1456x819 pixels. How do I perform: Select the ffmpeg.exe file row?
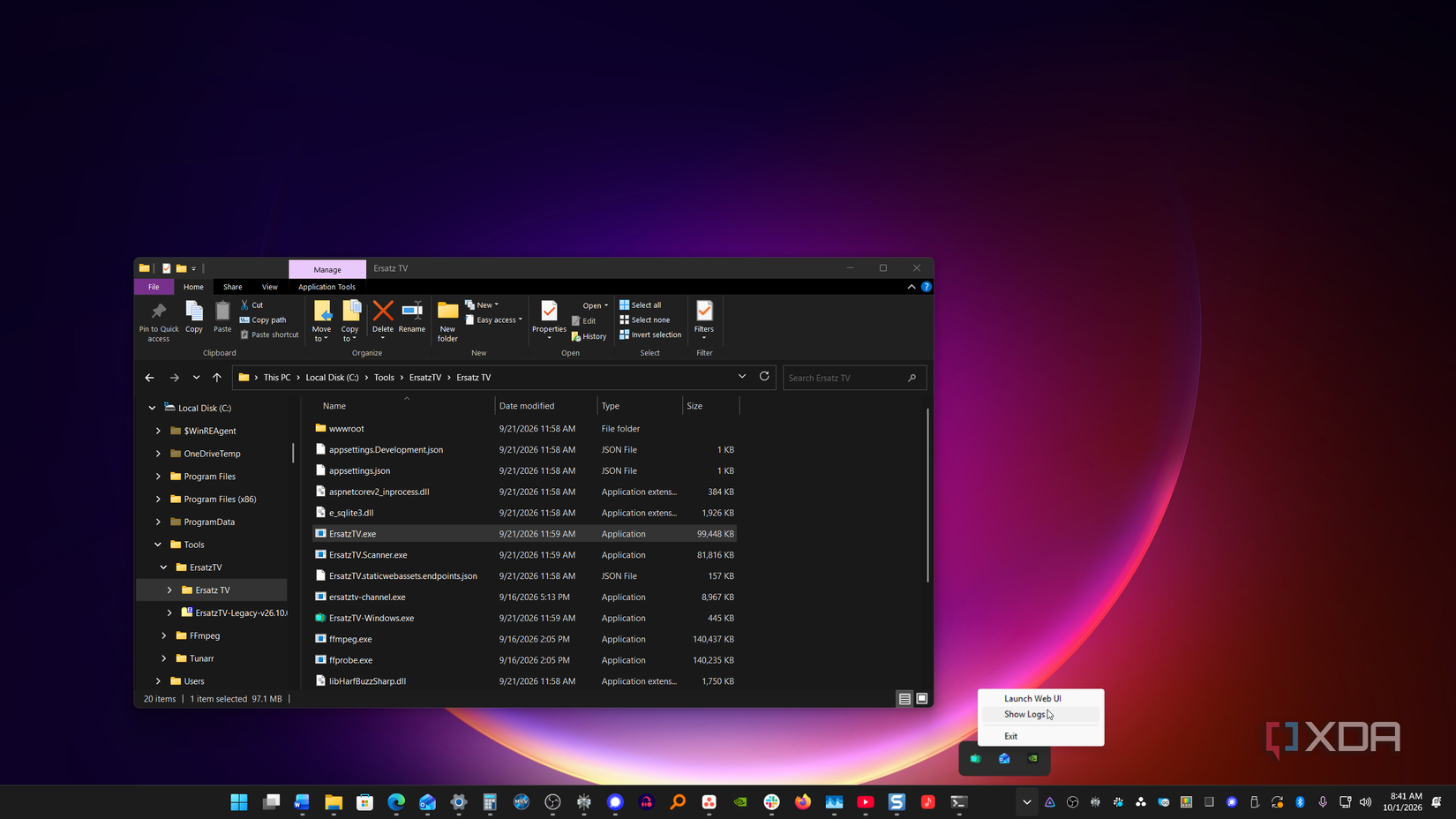[x=524, y=639]
